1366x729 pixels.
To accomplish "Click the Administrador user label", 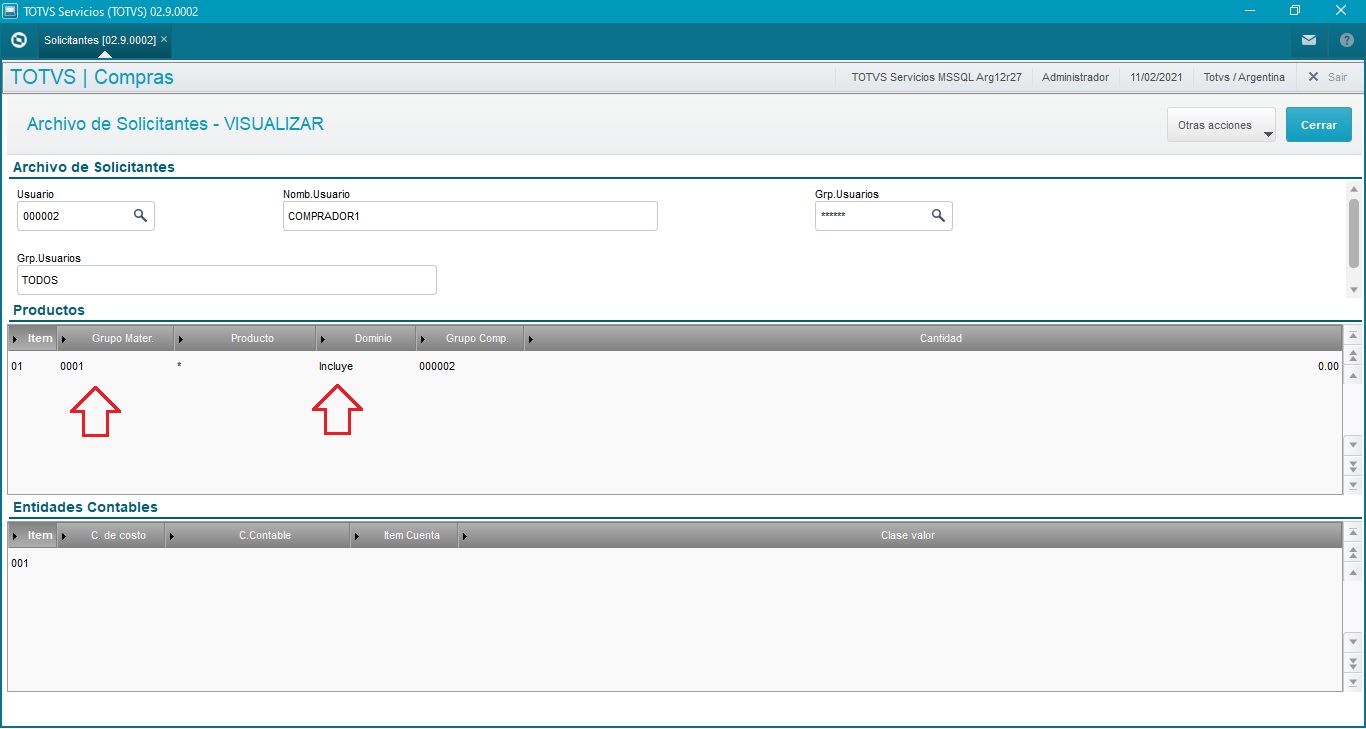I will pos(1075,77).
